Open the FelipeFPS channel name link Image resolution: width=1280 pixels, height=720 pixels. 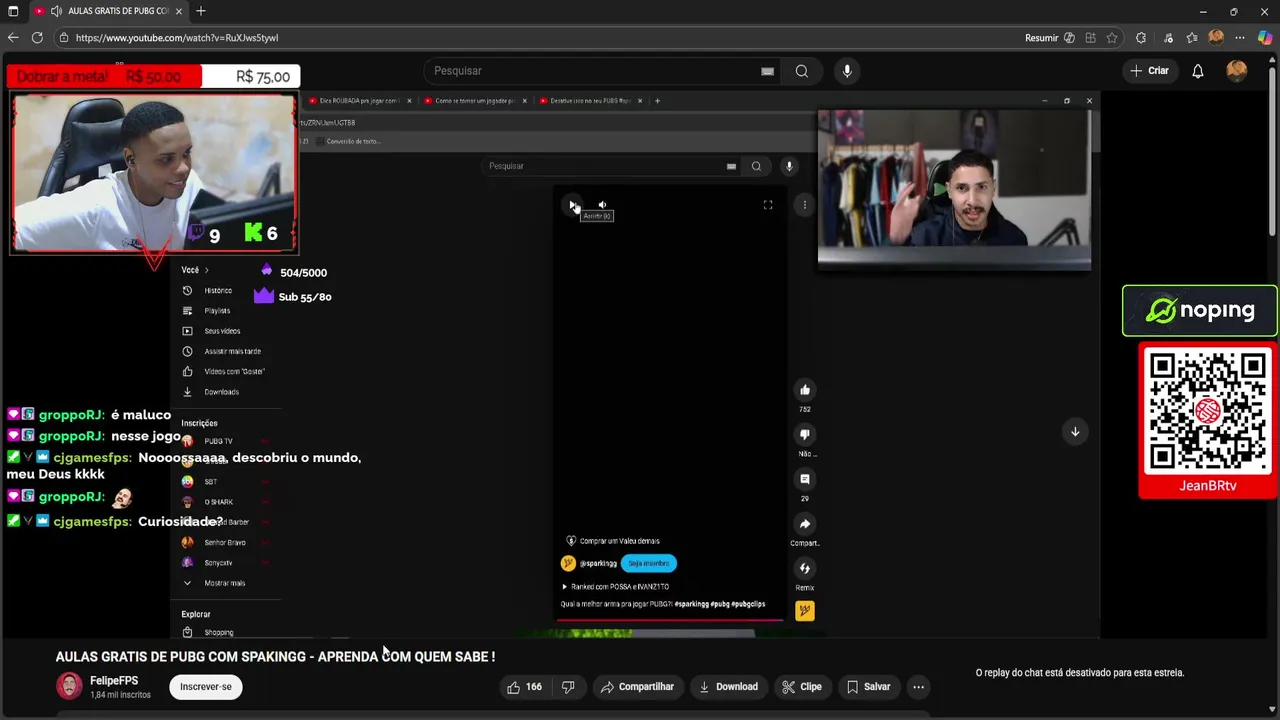[114, 681]
